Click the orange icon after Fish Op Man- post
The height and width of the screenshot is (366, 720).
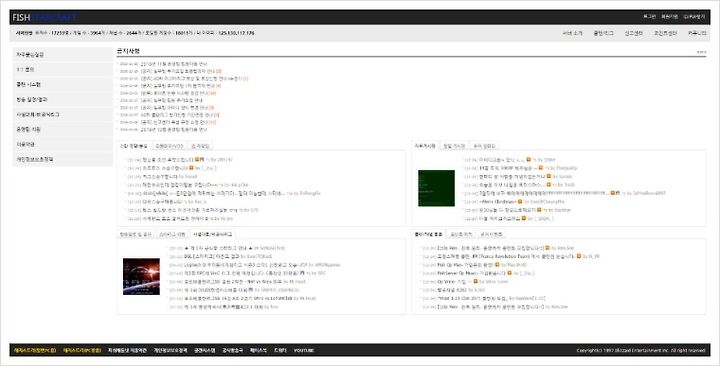[x=497, y=265]
